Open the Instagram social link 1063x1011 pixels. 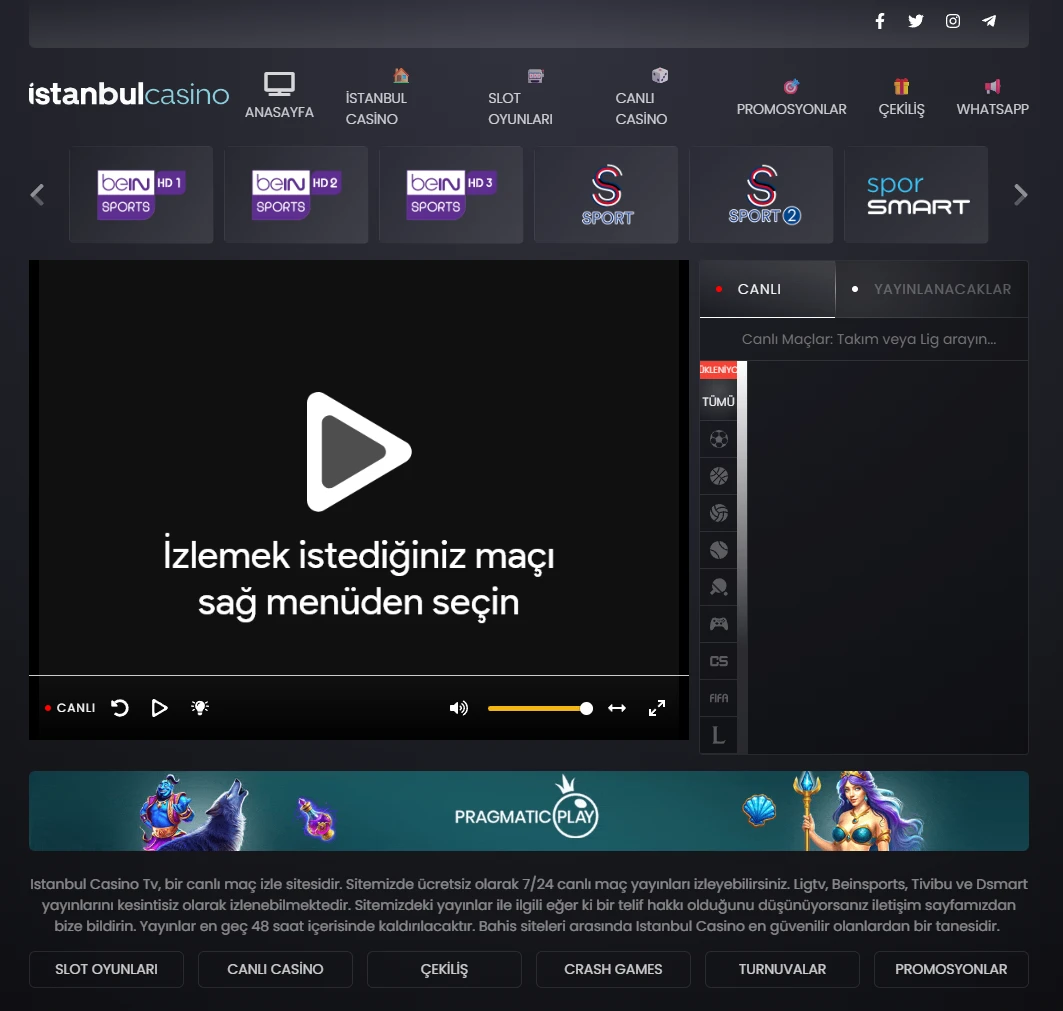click(x=952, y=21)
